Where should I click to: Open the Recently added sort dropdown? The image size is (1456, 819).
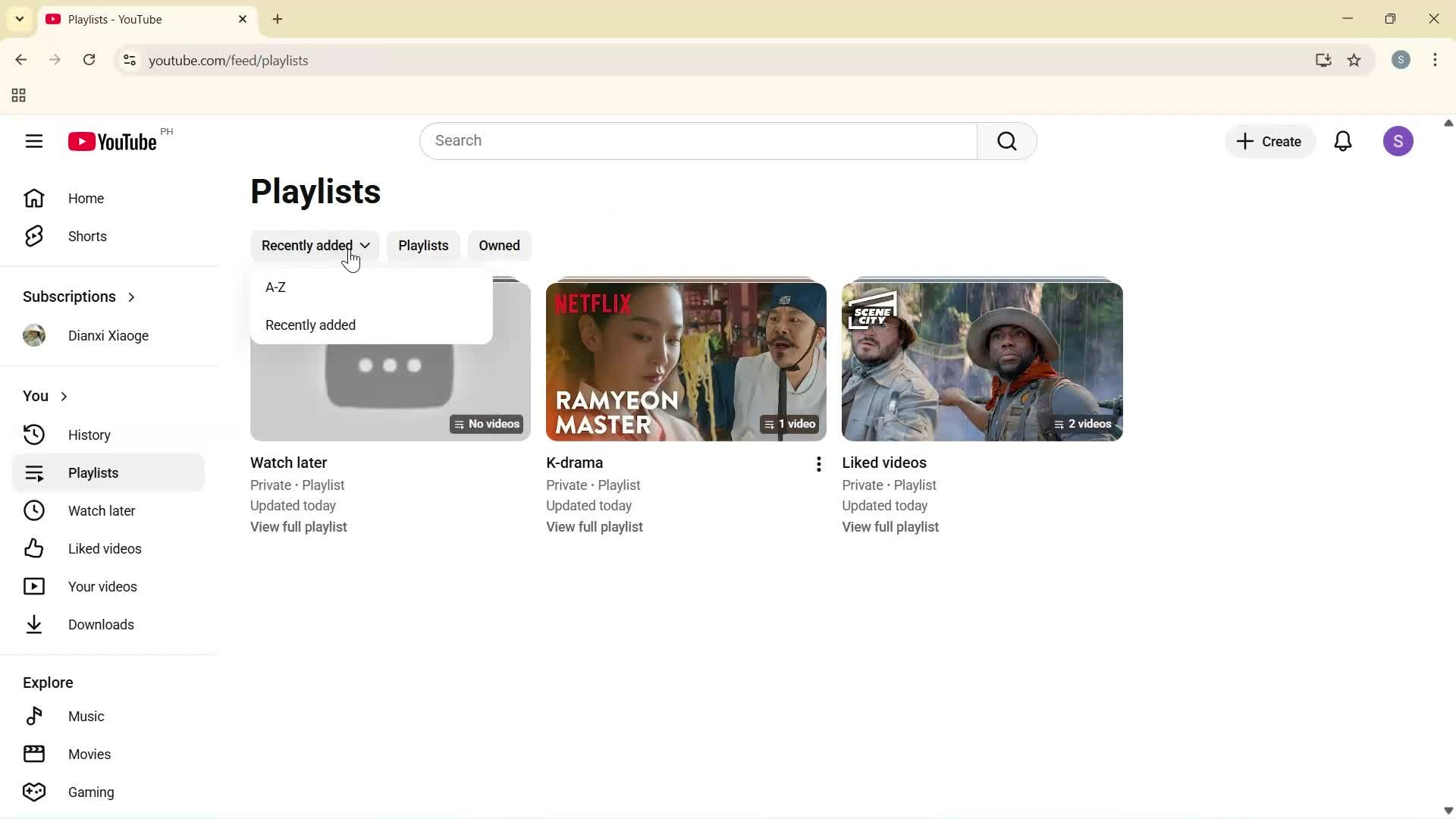click(x=314, y=245)
